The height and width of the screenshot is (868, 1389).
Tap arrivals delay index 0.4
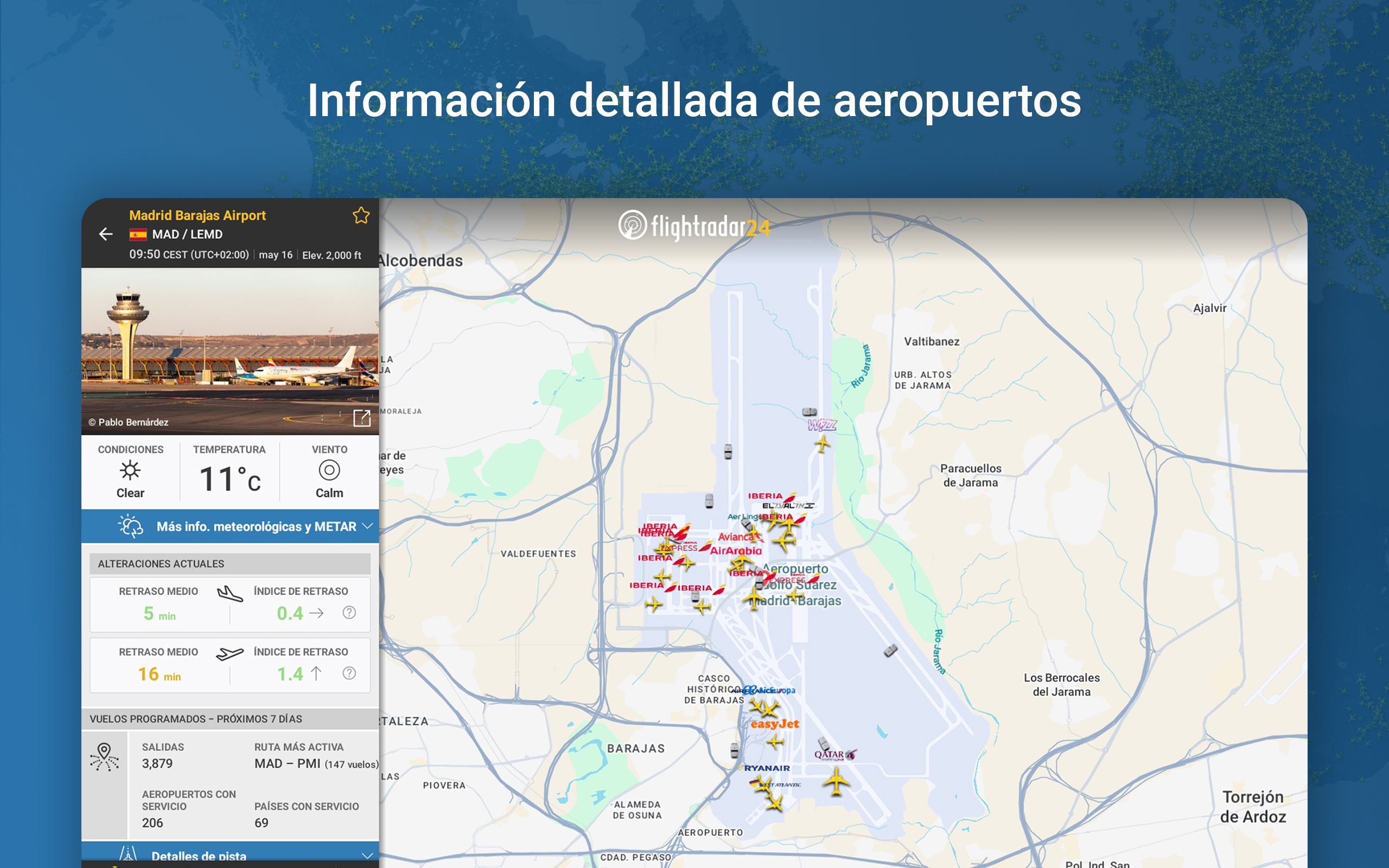click(x=290, y=613)
